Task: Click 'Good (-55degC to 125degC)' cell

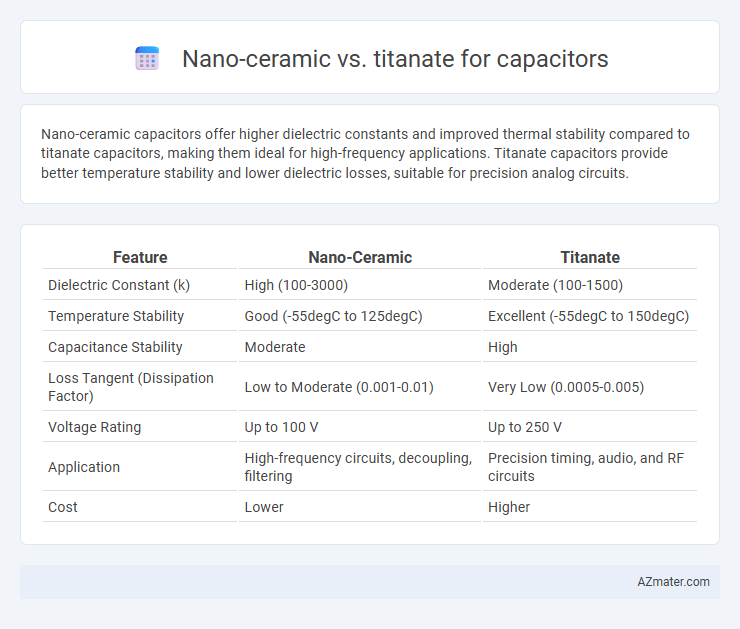Action: pyautogui.click(x=333, y=316)
